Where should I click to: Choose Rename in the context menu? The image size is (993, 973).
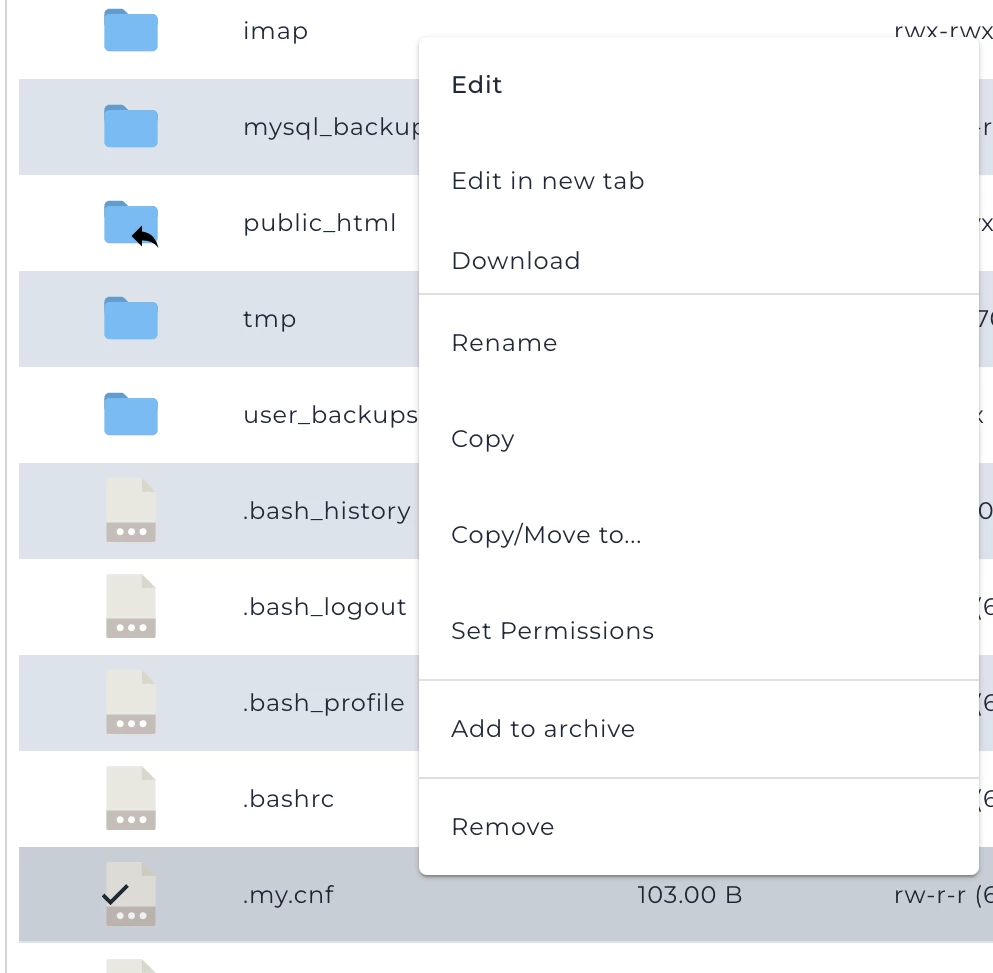(x=504, y=343)
